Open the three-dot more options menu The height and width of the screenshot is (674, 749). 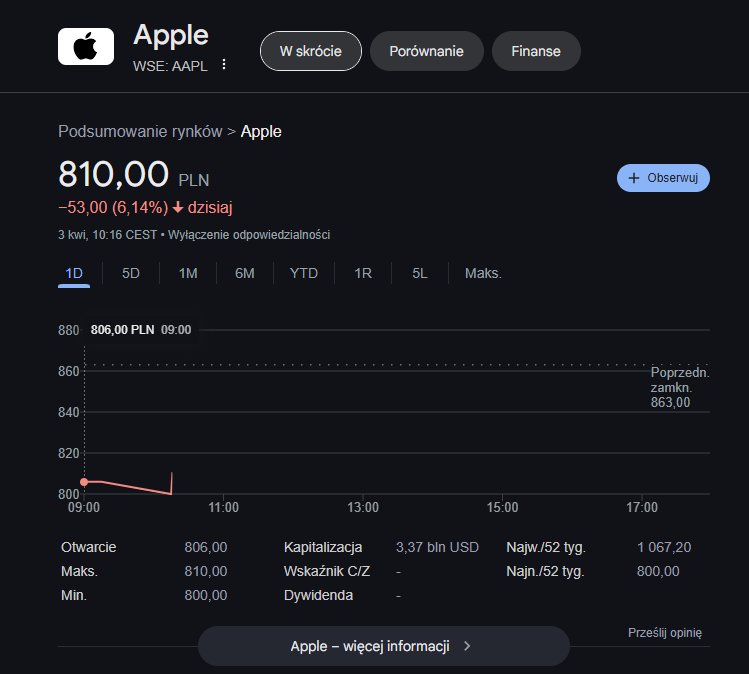(x=224, y=64)
